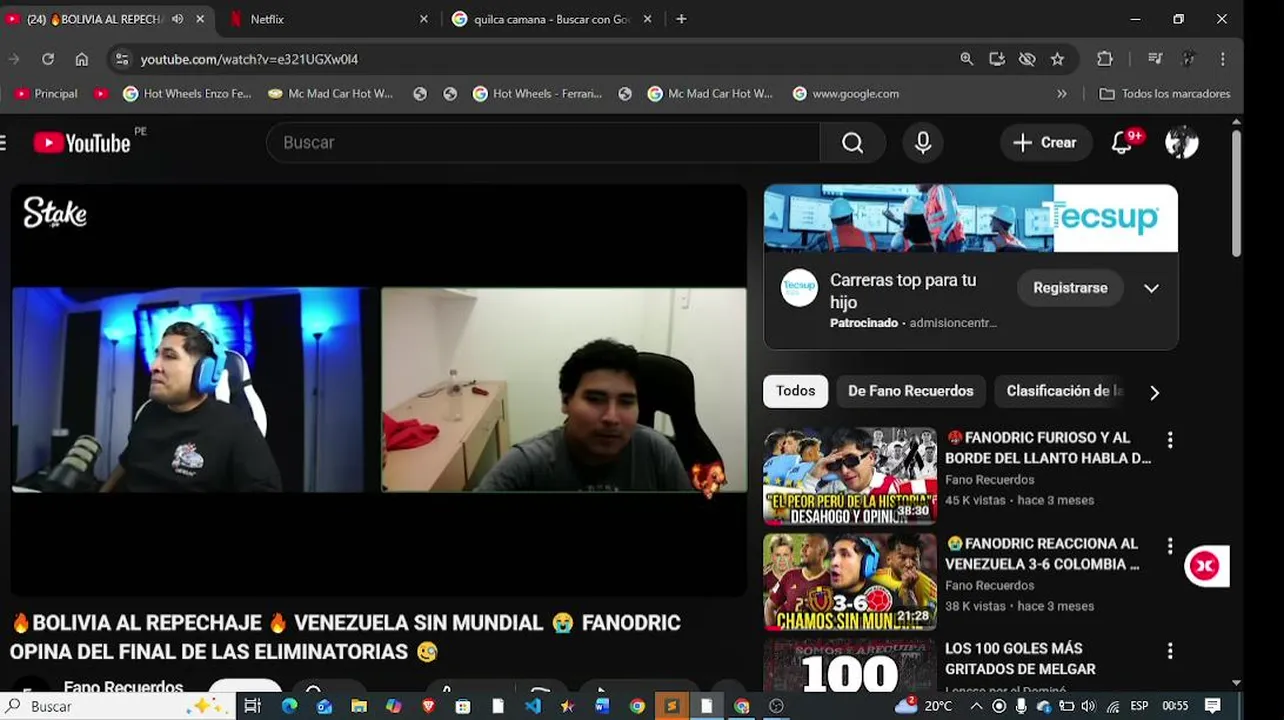Click the YouTube search magnifier button

click(x=852, y=143)
